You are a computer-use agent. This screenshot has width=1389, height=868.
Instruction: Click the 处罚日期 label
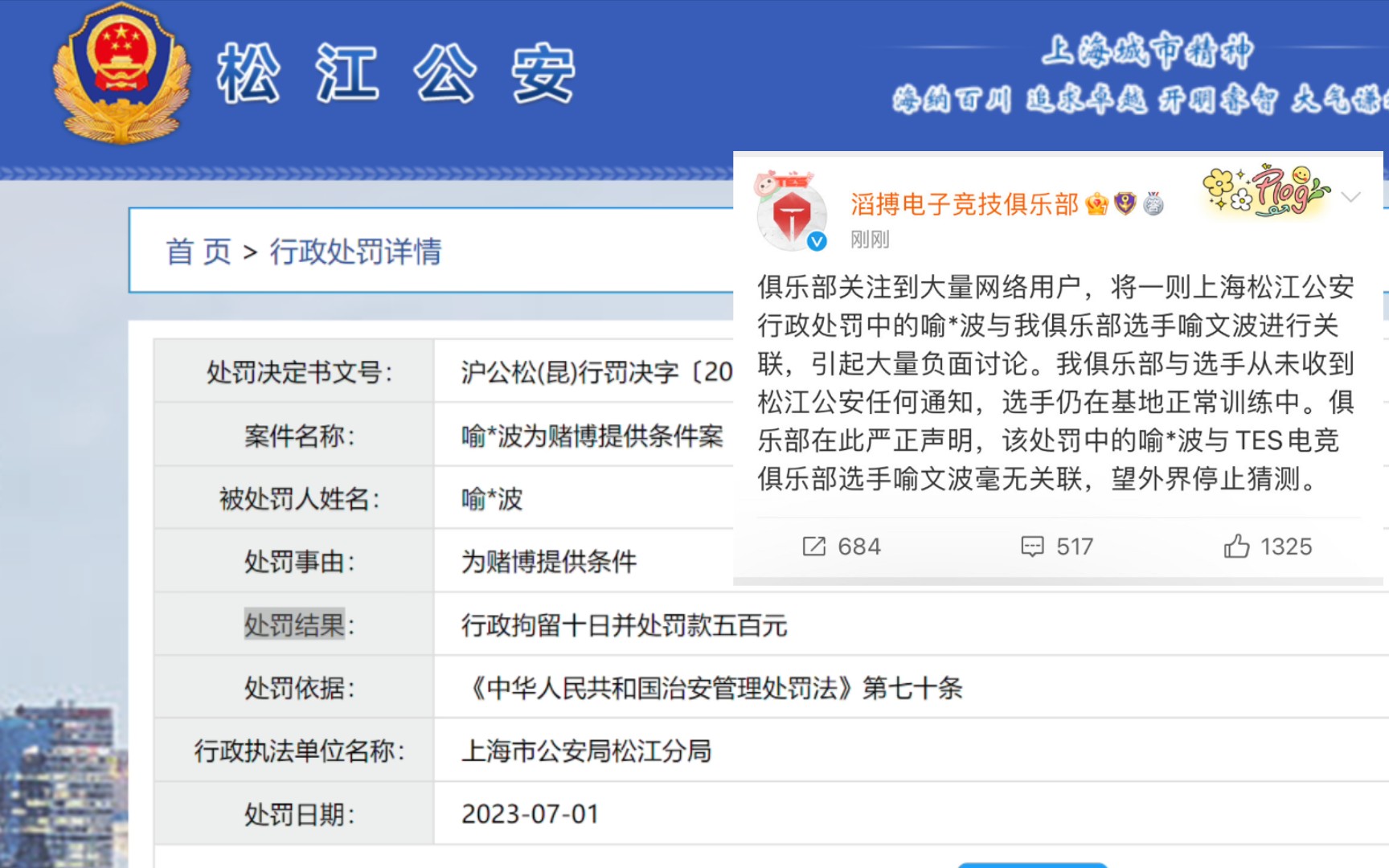tap(300, 814)
